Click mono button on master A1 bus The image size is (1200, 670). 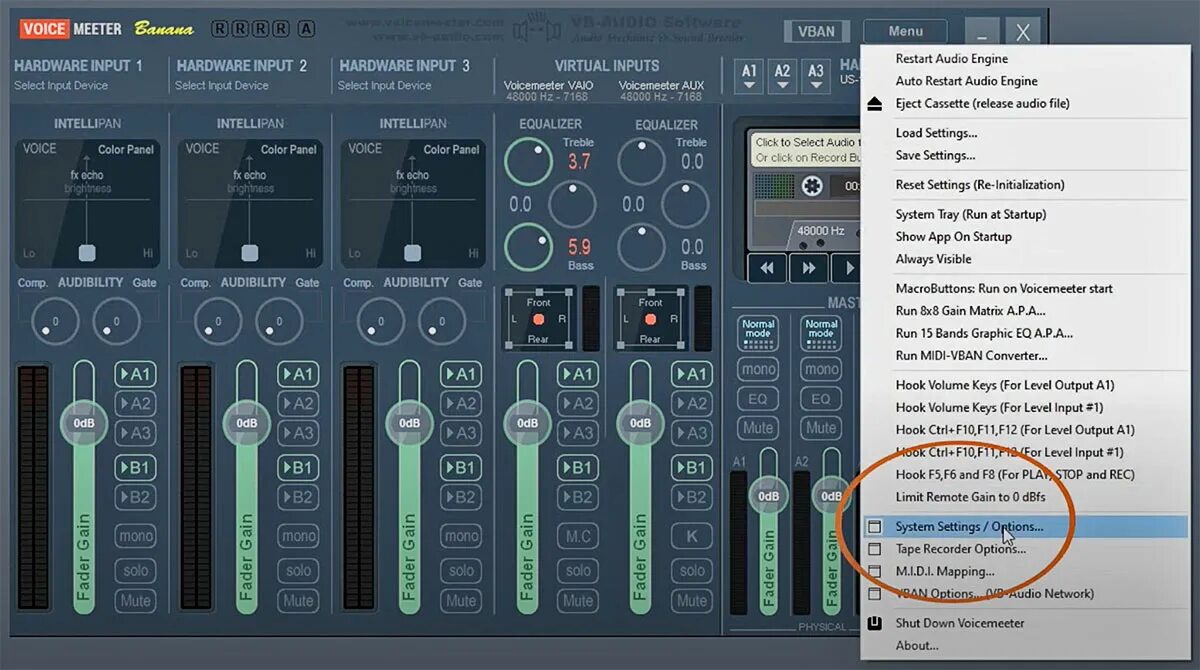[758, 369]
